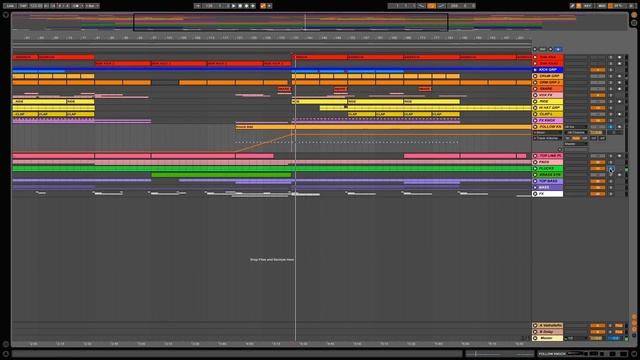Toggle the browser show/hide circle top-left
The height and width of the screenshot is (360, 640).
click(x=6, y=15)
